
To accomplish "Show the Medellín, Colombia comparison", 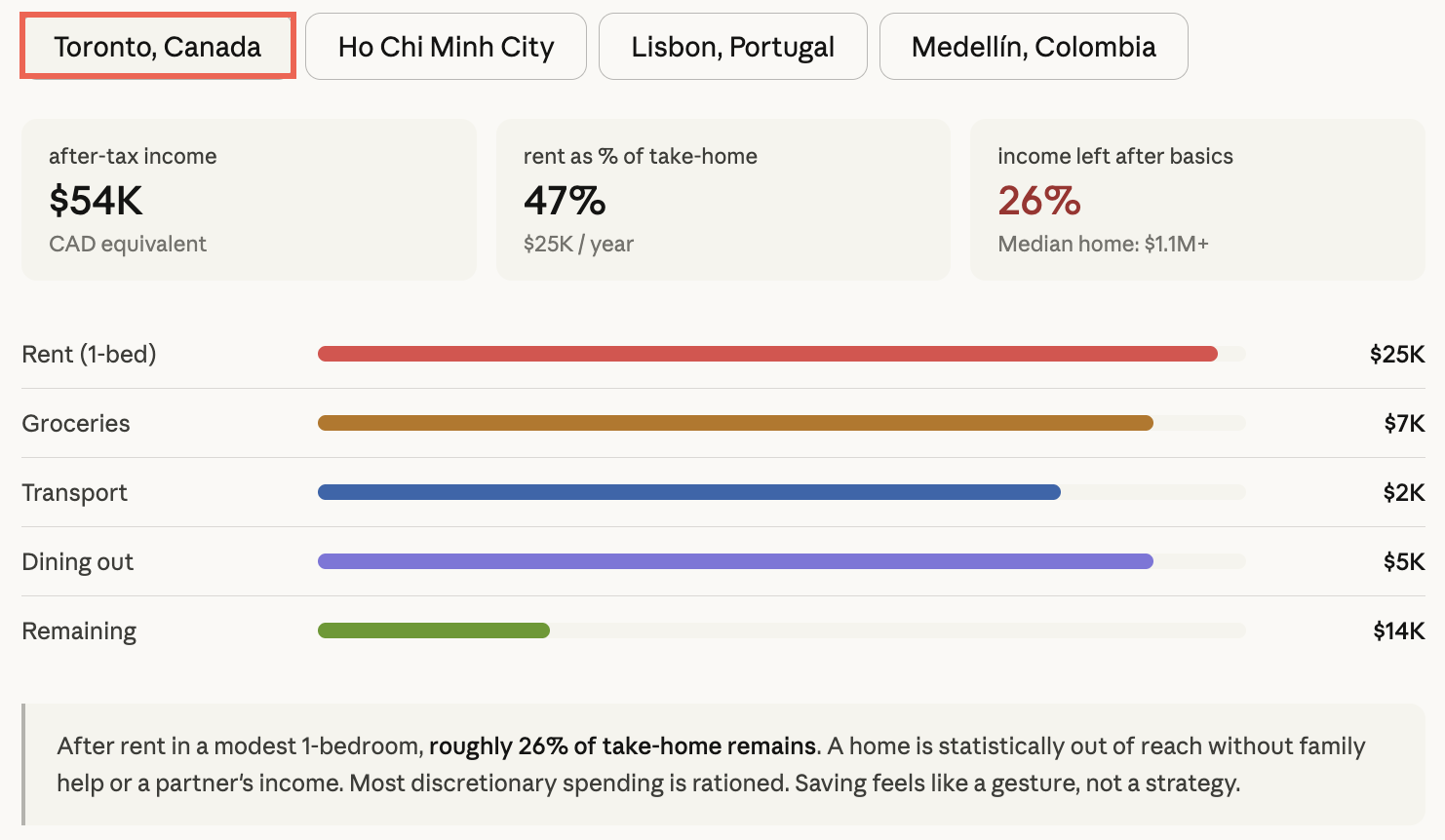I will point(1033,47).
